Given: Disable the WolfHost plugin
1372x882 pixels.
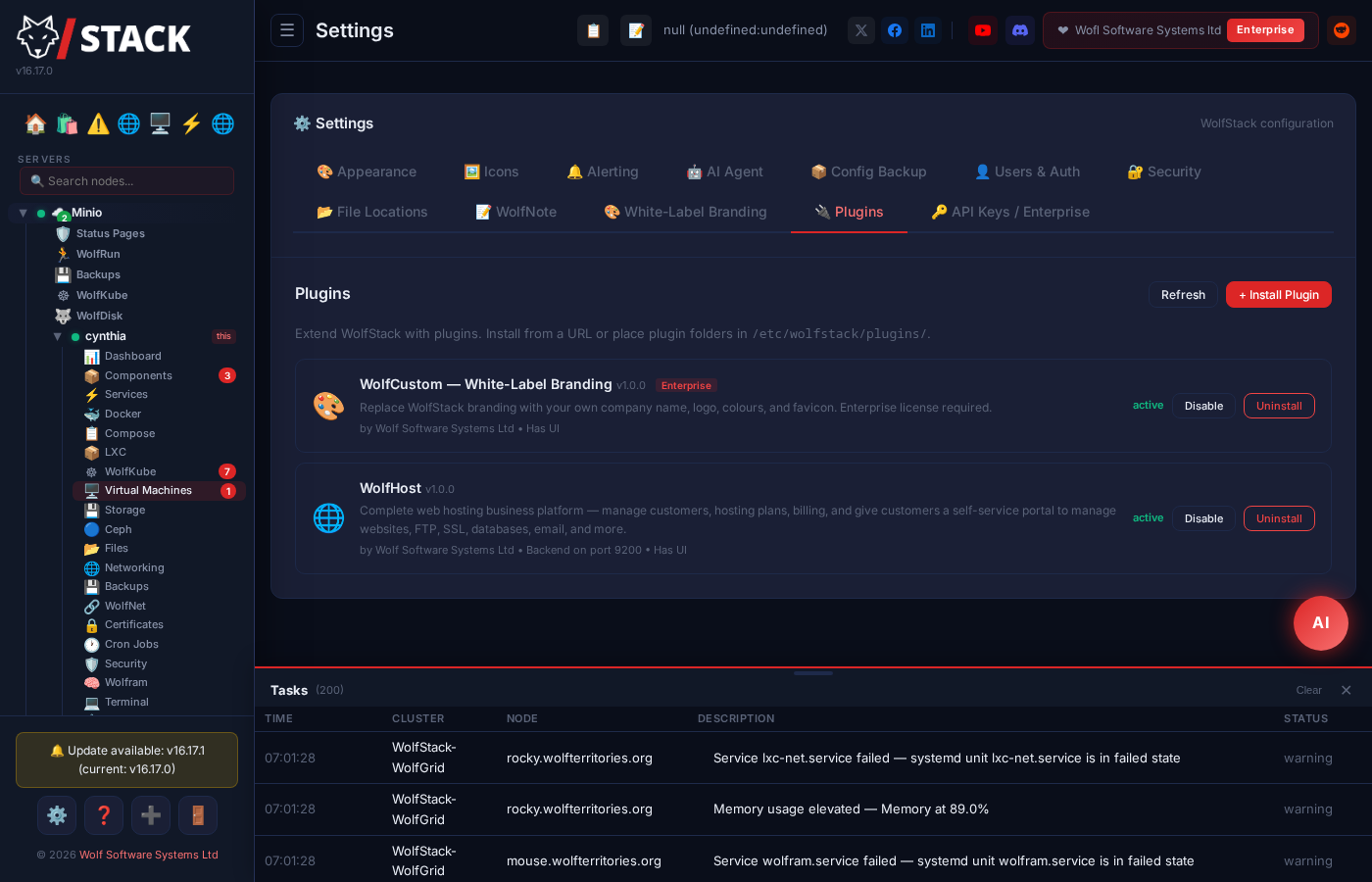Looking at the screenshot, I should (x=1203, y=518).
